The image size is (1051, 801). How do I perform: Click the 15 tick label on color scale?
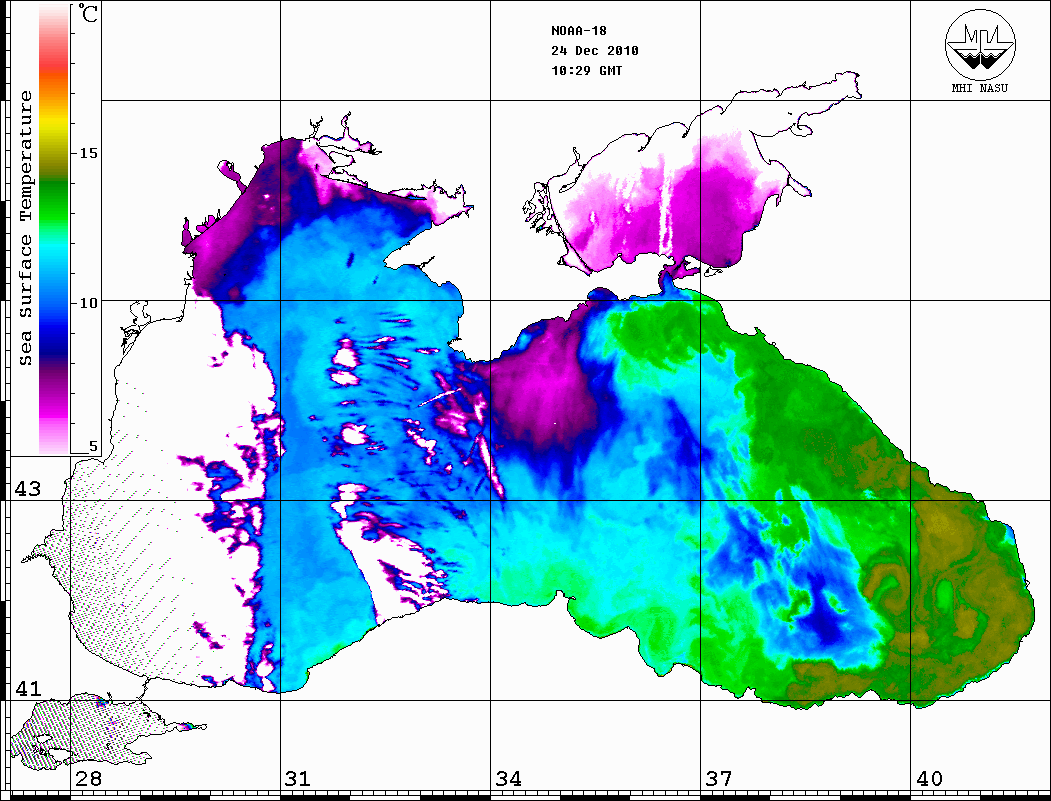coord(88,153)
